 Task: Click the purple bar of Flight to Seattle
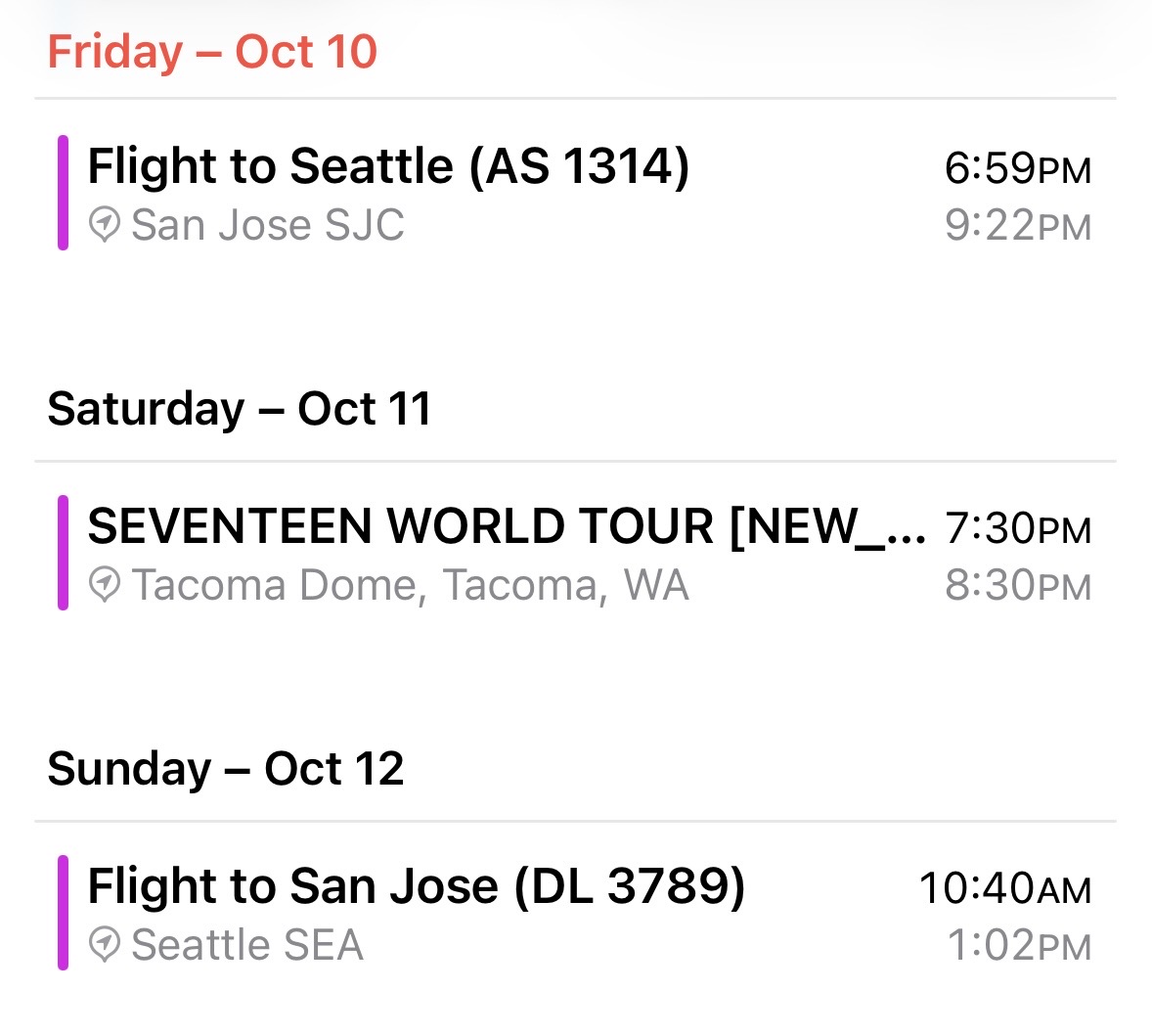(63, 193)
